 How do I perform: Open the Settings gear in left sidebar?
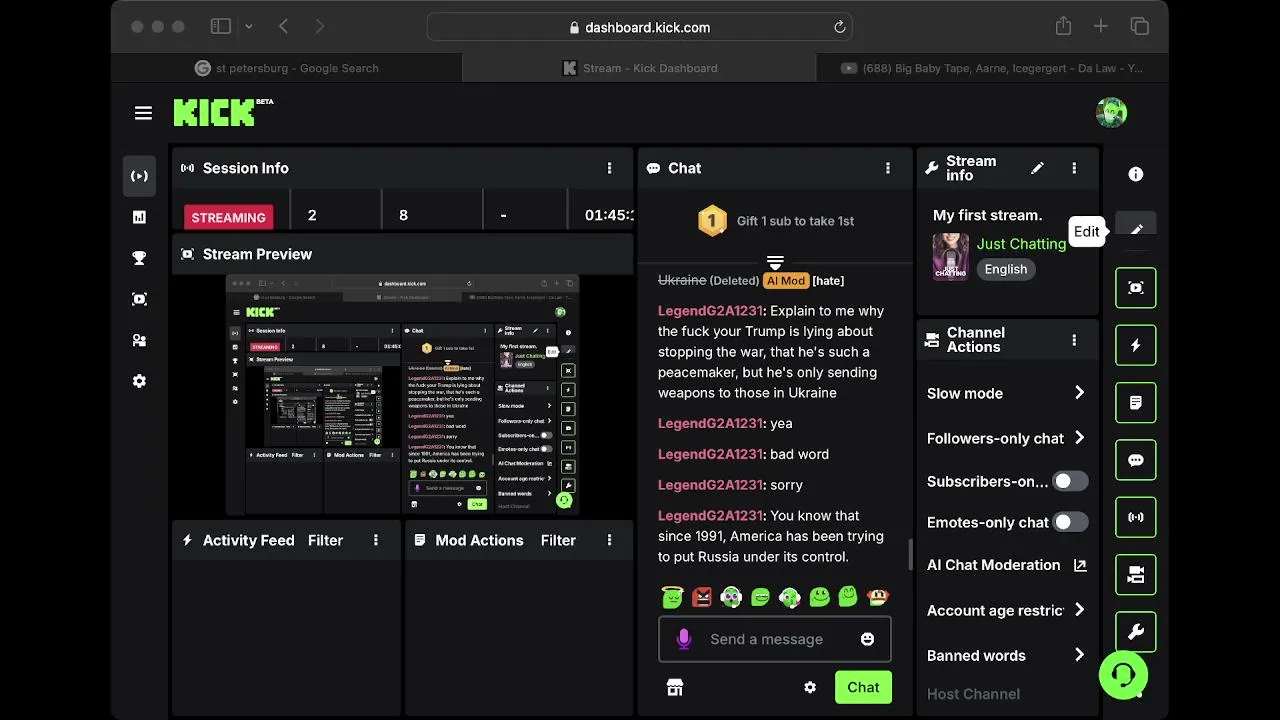coord(139,381)
